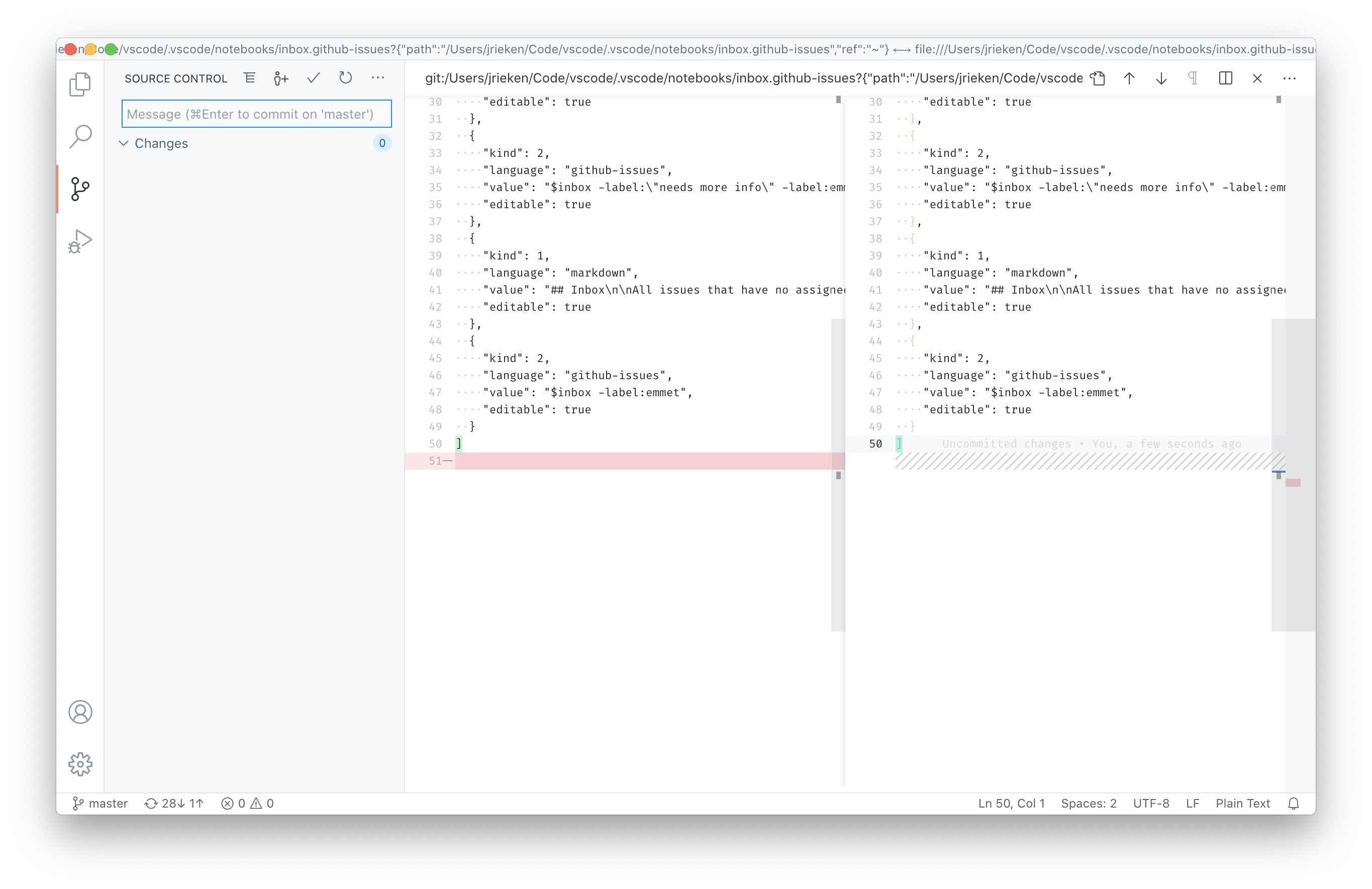The height and width of the screenshot is (889, 1372).
Task: Open the Explorer view in the activity bar
Action: click(80, 84)
